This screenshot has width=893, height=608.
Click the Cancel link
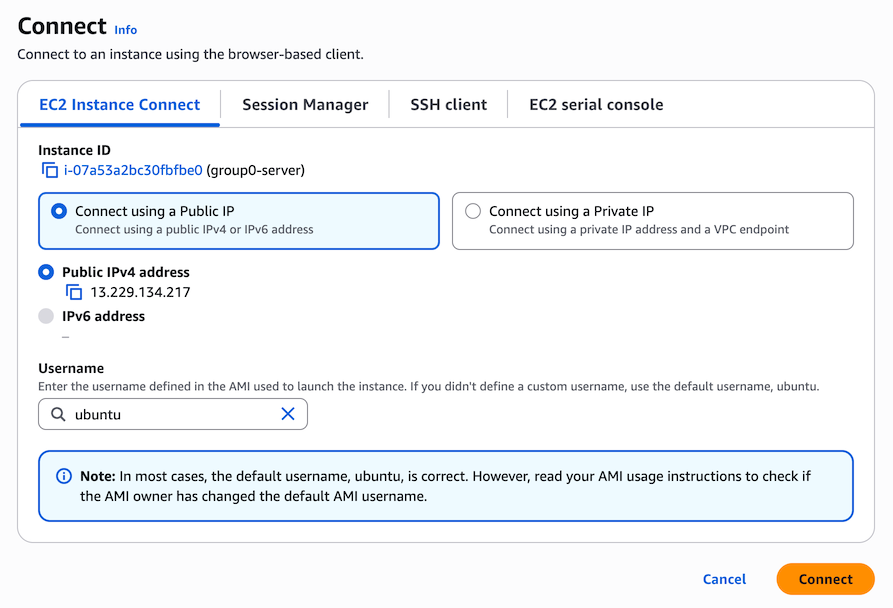click(724, 579)
